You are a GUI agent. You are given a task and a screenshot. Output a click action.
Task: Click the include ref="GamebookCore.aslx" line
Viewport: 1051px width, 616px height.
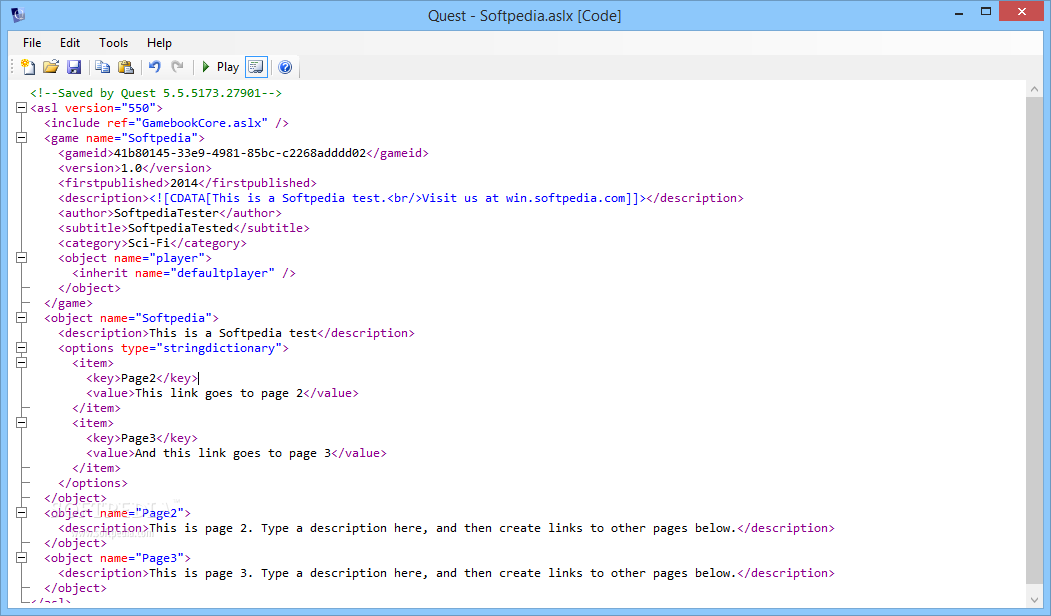click(166, 123)
